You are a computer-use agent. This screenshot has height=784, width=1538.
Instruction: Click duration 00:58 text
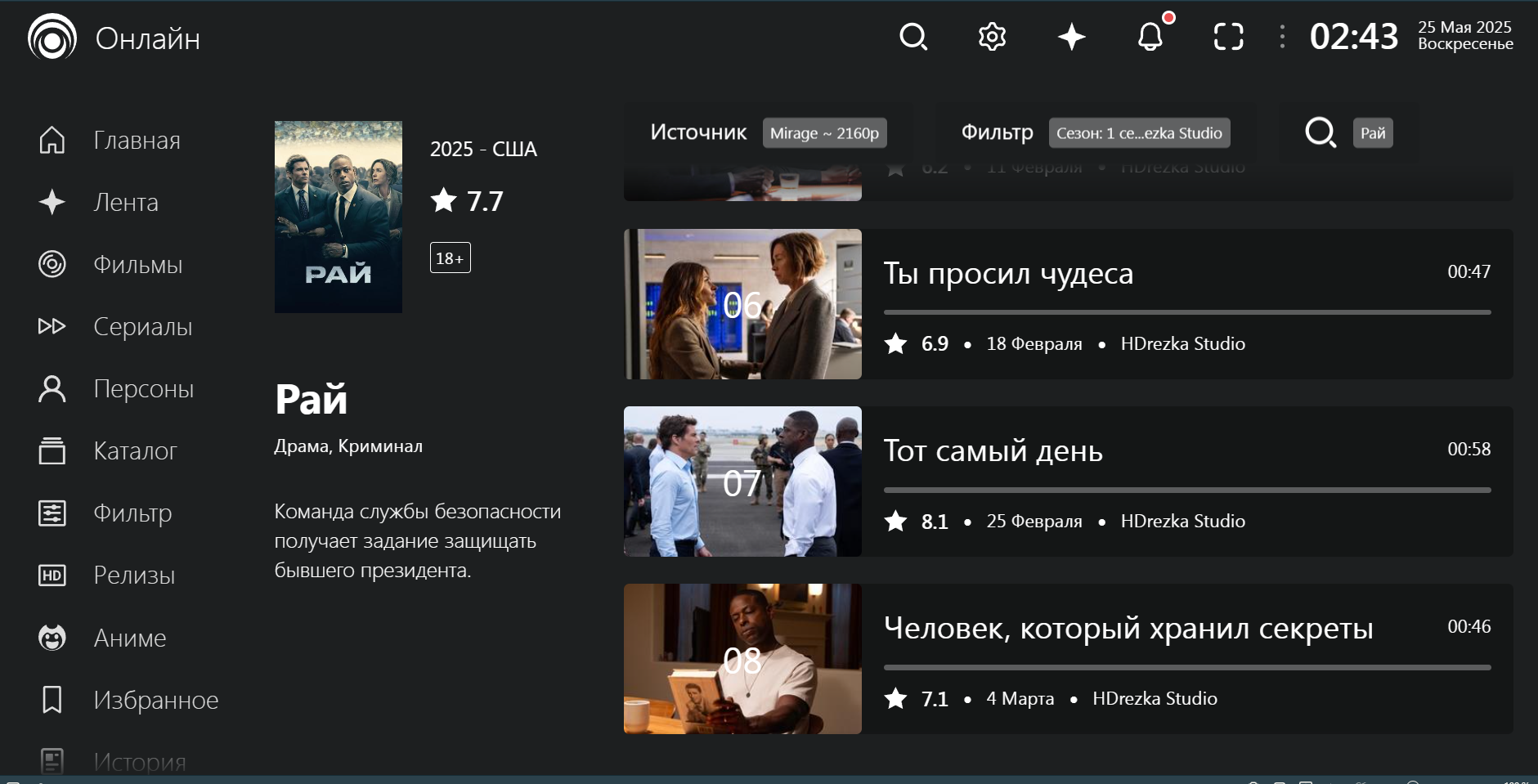coord(1469,449)
